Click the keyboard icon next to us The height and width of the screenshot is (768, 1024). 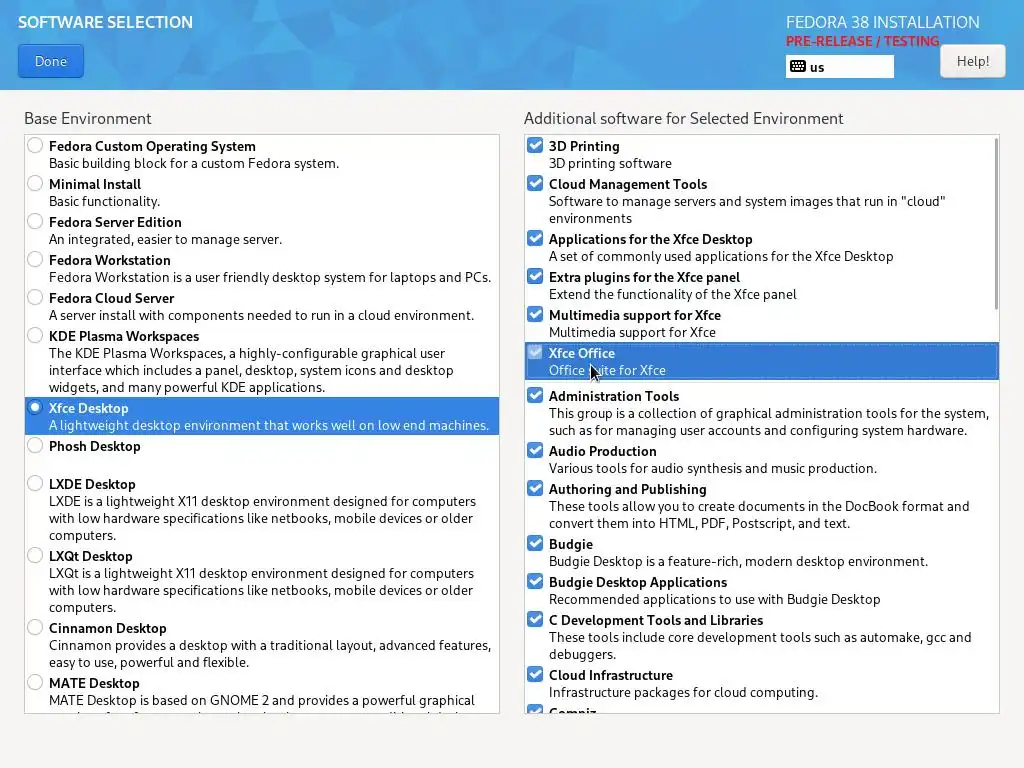[x=797, y=67]
